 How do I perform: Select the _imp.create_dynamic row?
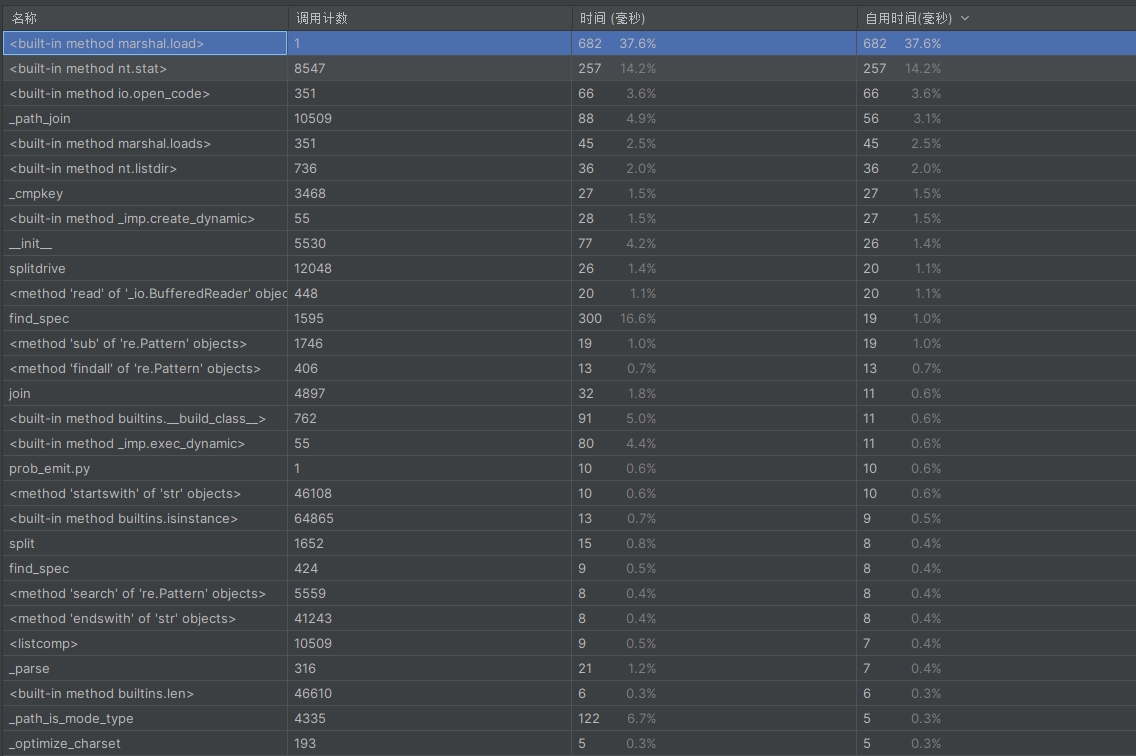(568, 218)
